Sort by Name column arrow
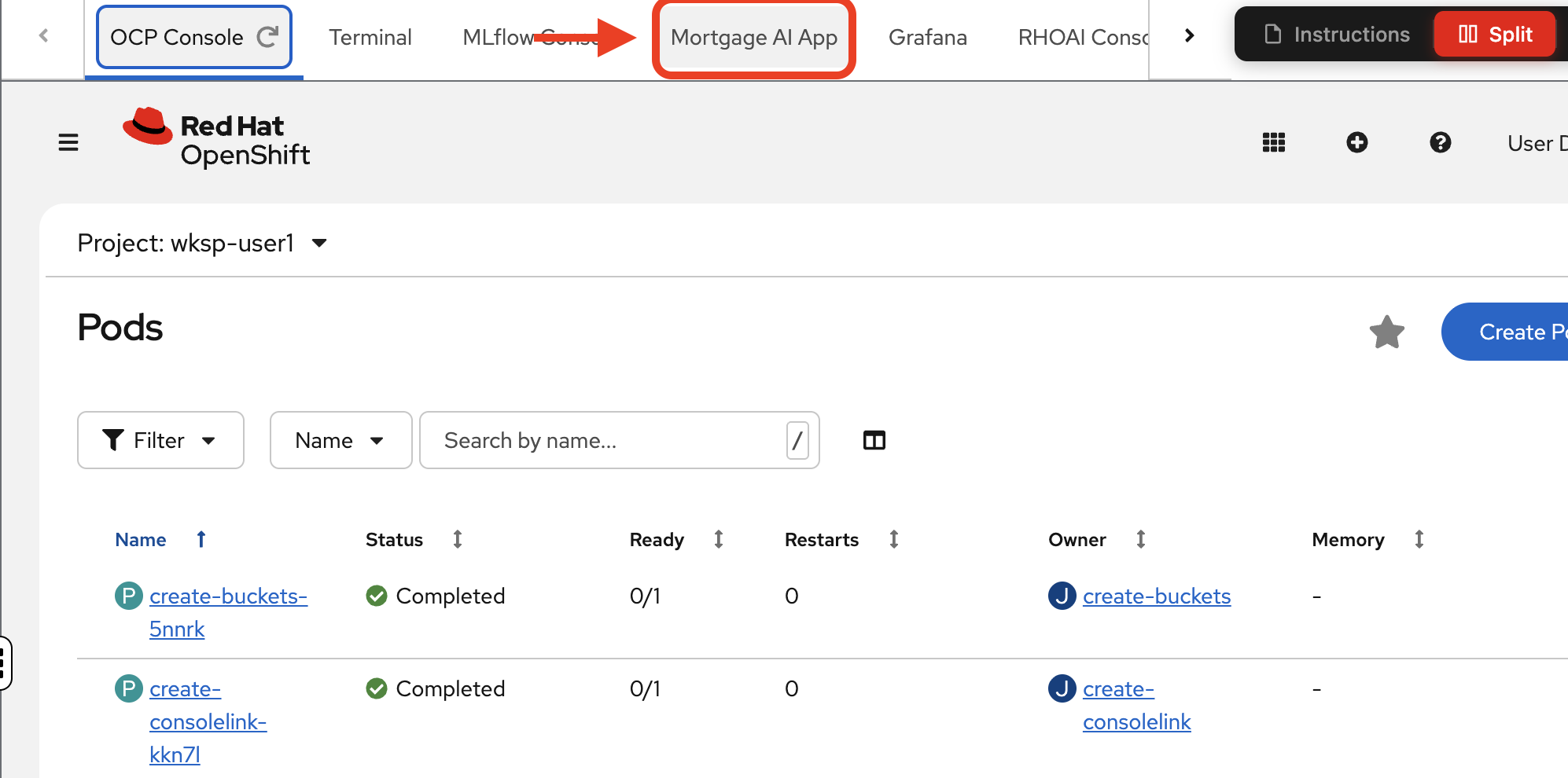 coord(201,539)
